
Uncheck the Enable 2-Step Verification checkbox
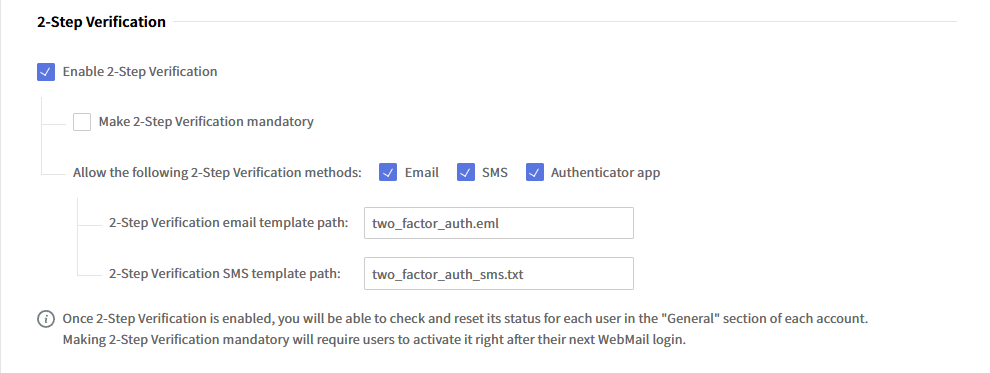[x=45, y=72]
